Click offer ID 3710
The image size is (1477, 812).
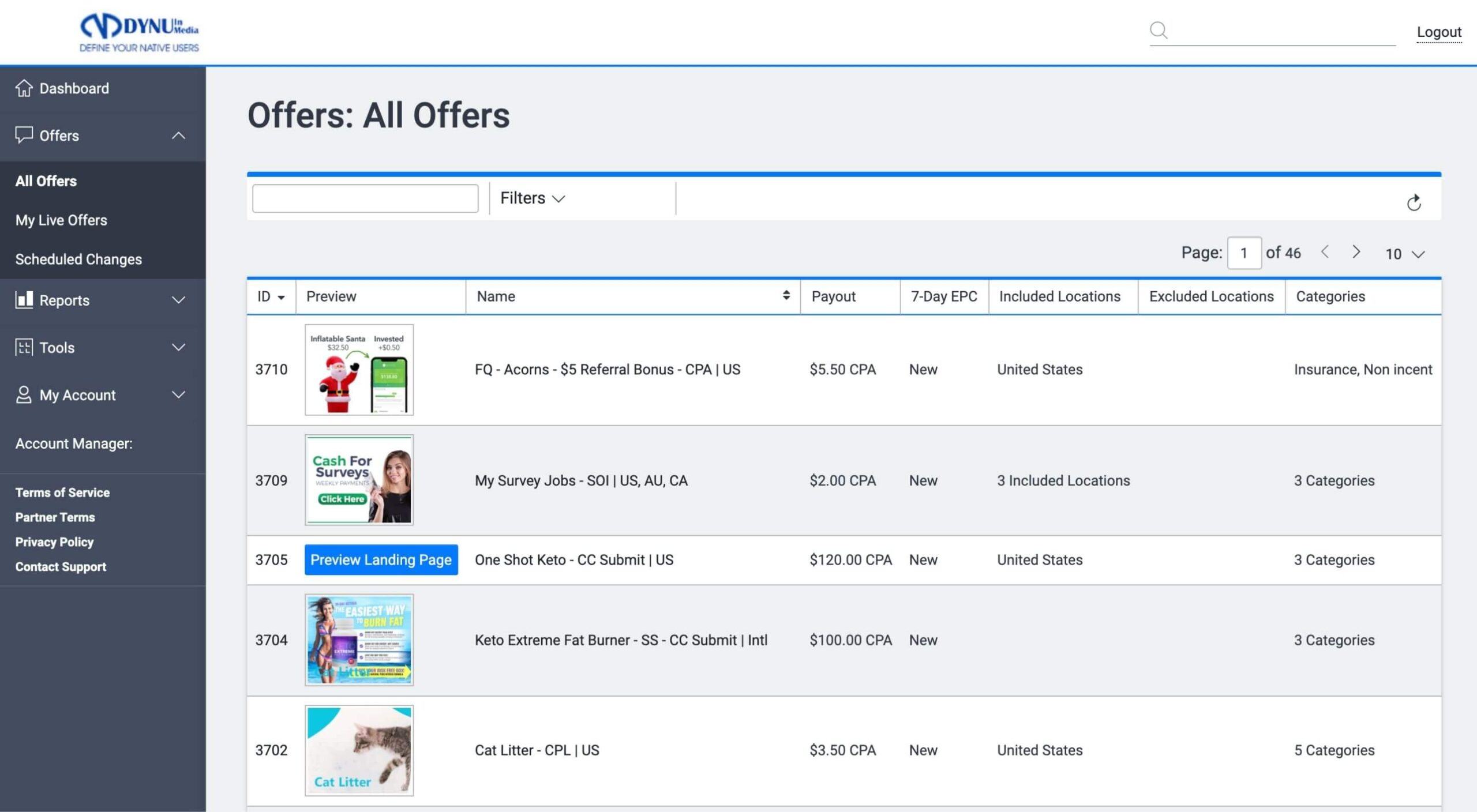tap(271, 370)
